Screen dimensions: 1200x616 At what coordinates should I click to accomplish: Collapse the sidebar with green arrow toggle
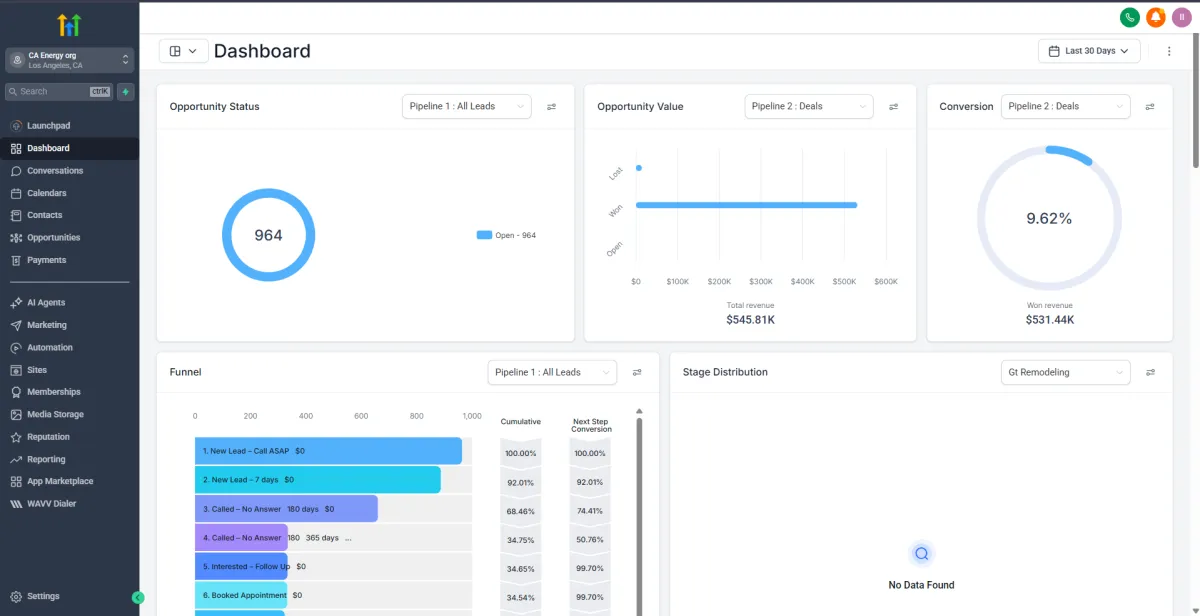tap(138, 598)
